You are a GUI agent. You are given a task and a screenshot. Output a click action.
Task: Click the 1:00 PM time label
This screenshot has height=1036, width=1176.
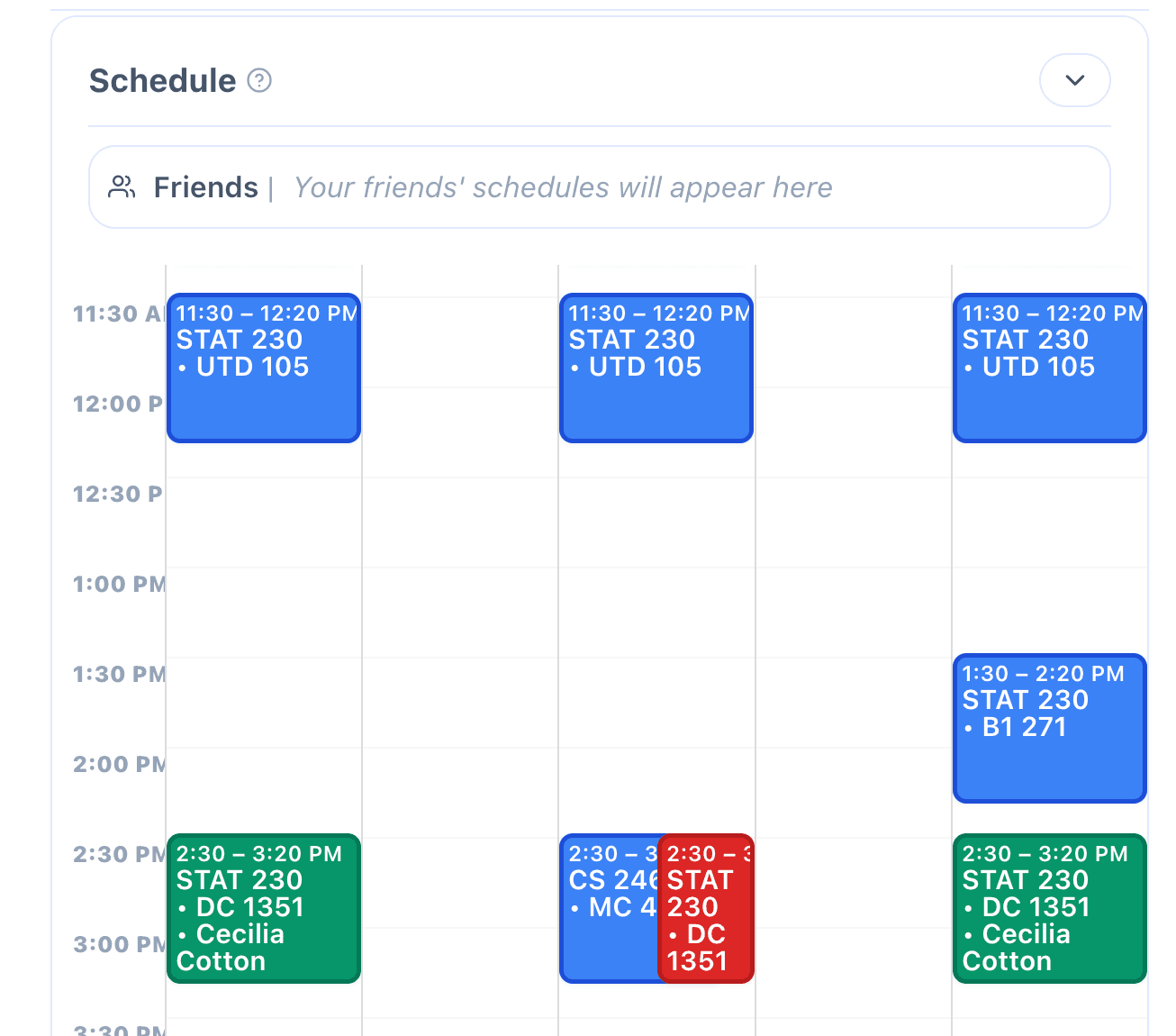(x=119, y=585)
